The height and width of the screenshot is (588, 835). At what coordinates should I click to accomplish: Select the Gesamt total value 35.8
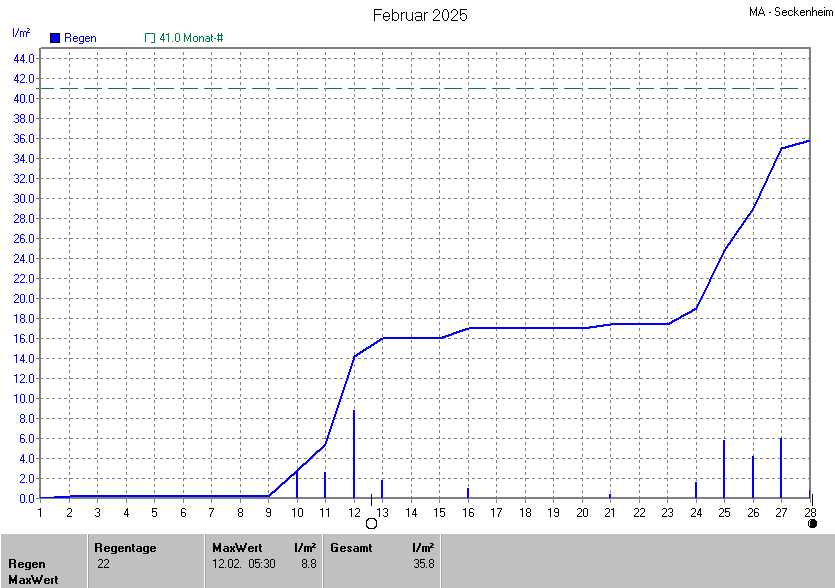[423, 564]
